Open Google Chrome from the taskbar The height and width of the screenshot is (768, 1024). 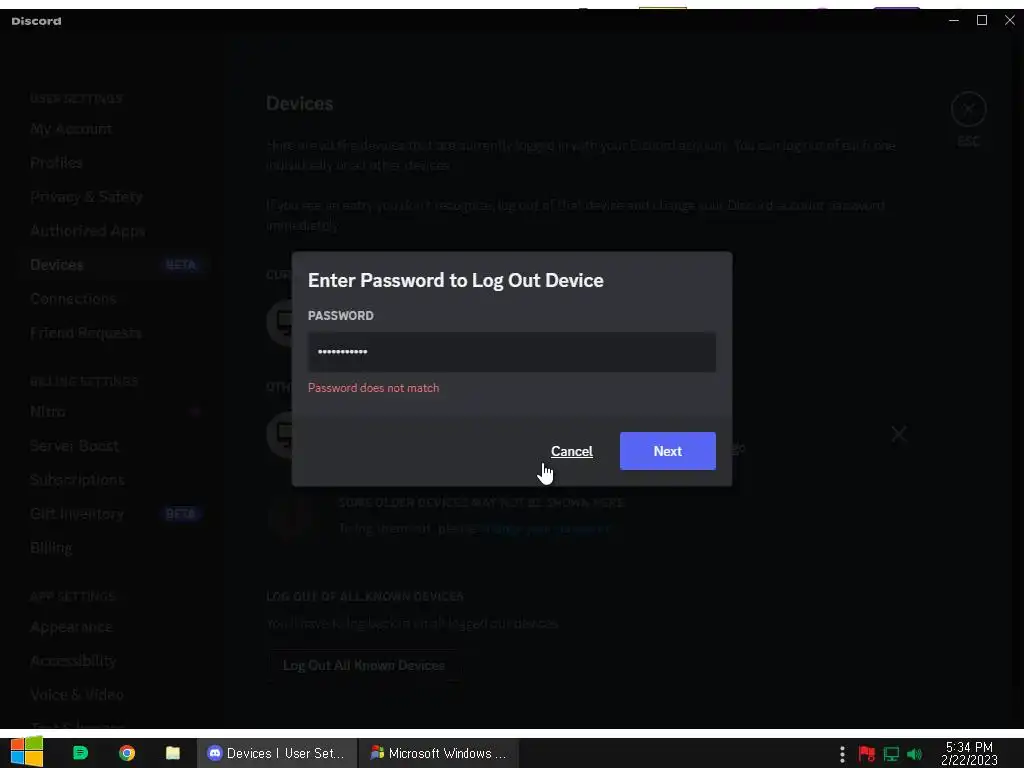(x=127, y=753)
